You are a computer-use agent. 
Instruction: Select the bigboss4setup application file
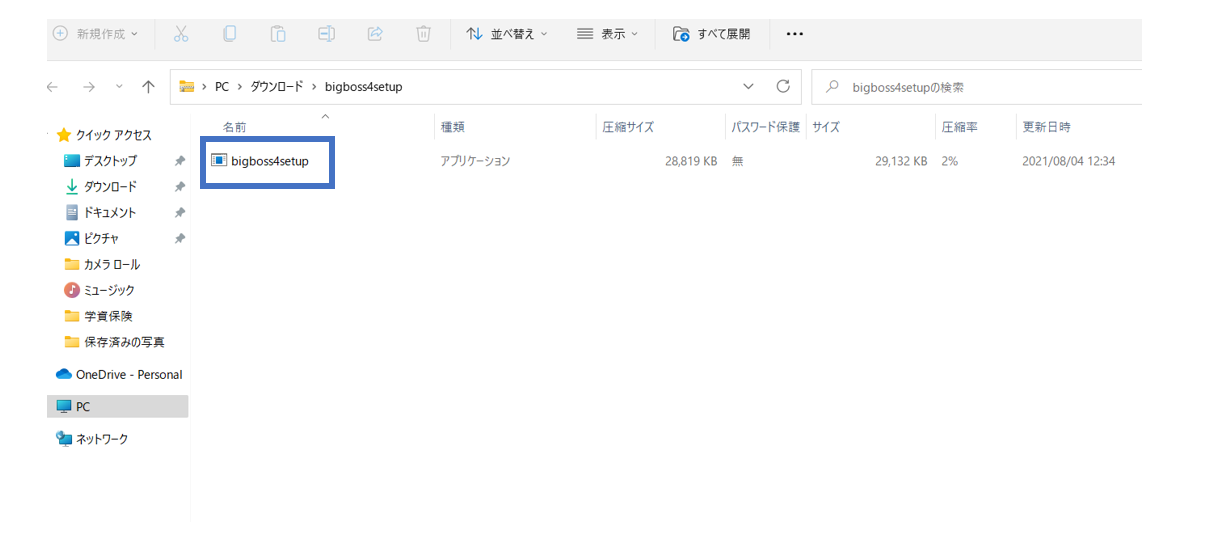point(269,161)
